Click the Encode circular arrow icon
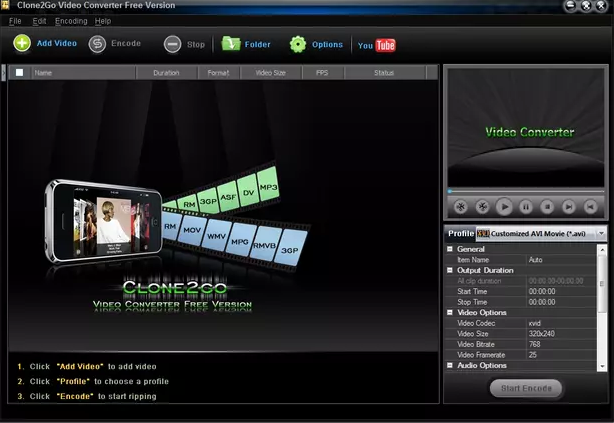 coord(97,44)
